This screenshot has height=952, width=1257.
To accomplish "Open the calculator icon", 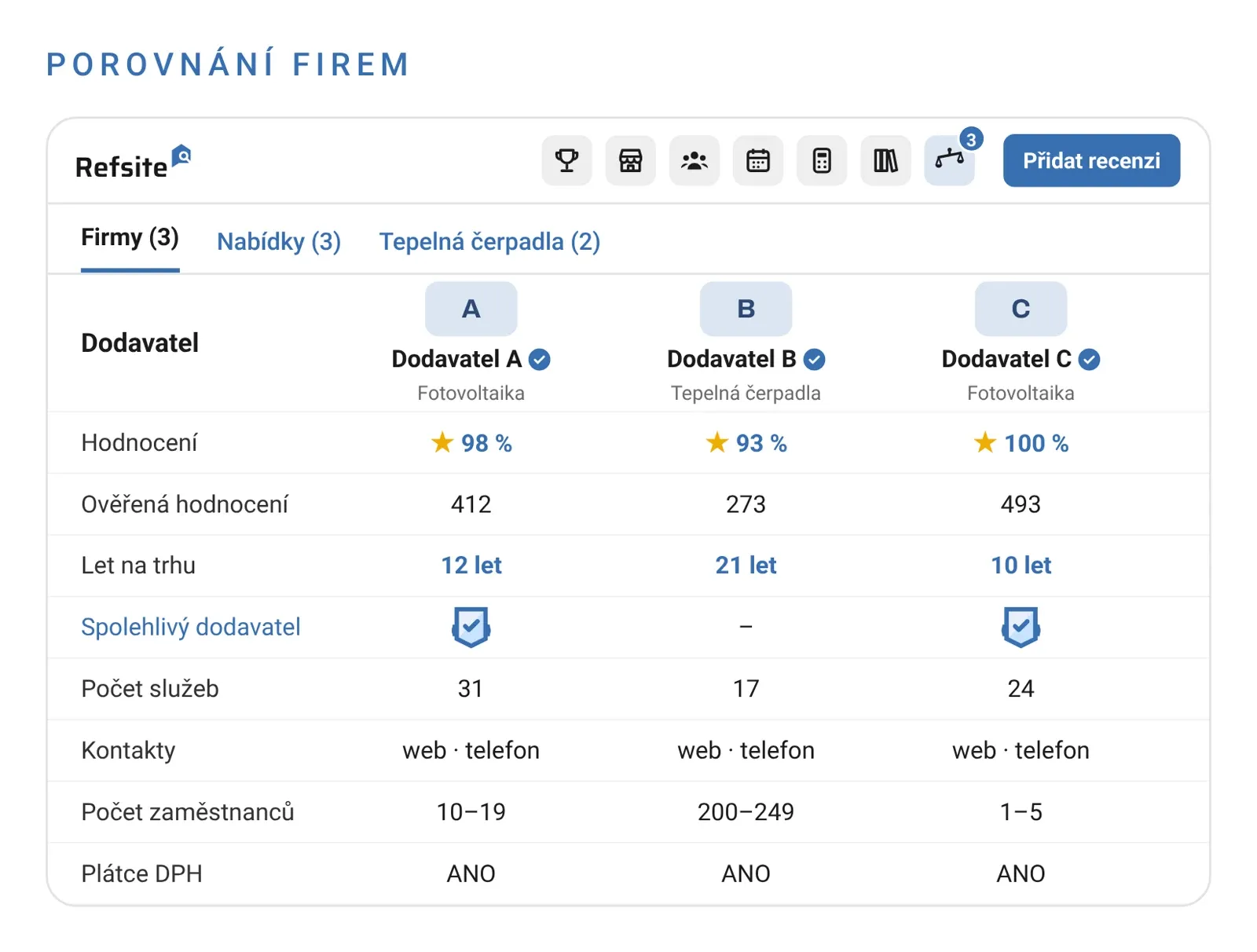I will pos(822,160).
